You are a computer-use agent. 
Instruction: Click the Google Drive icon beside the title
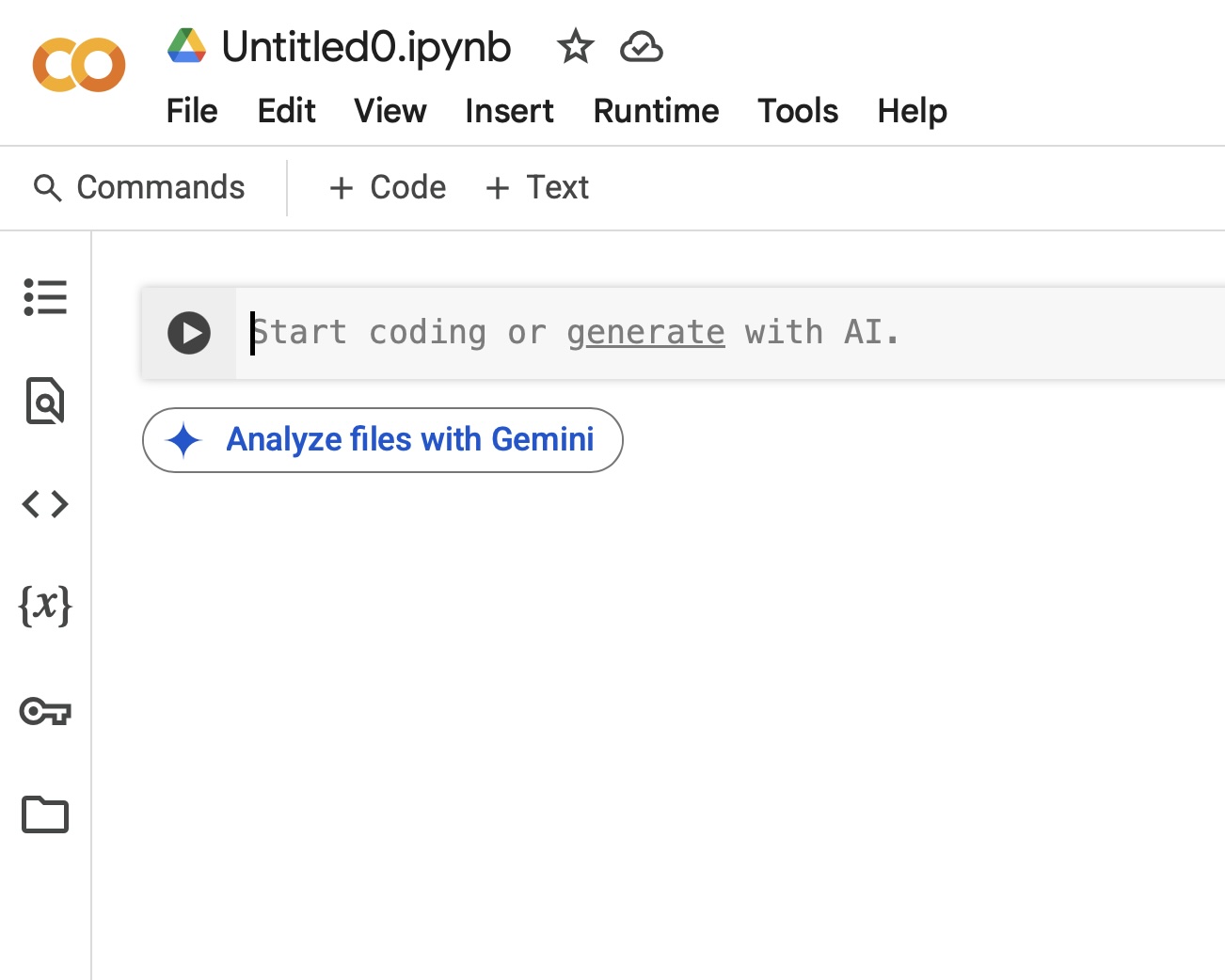pyautogui.click(x=186, y=46)
